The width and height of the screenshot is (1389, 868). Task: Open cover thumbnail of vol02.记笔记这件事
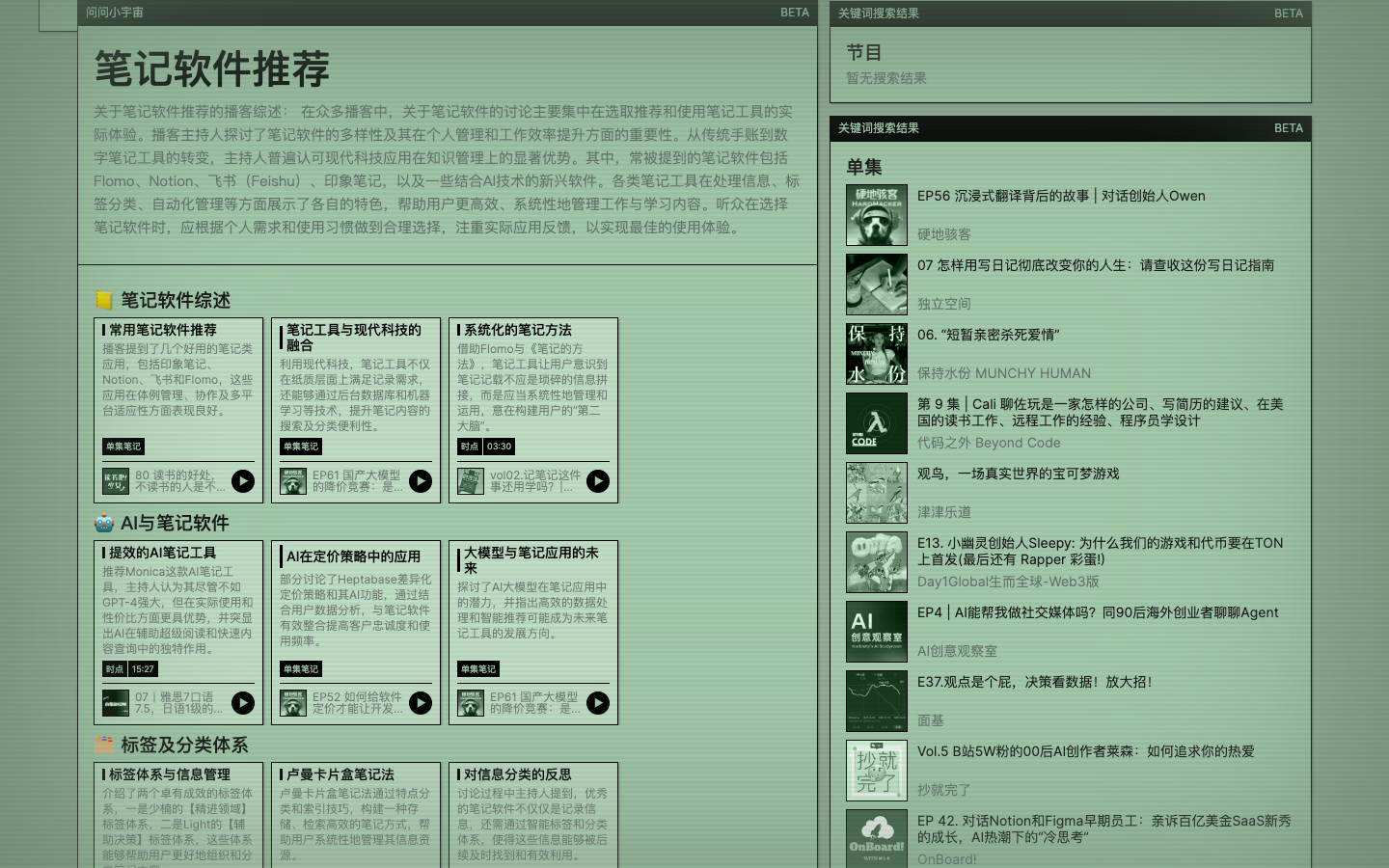coord(471,481)
